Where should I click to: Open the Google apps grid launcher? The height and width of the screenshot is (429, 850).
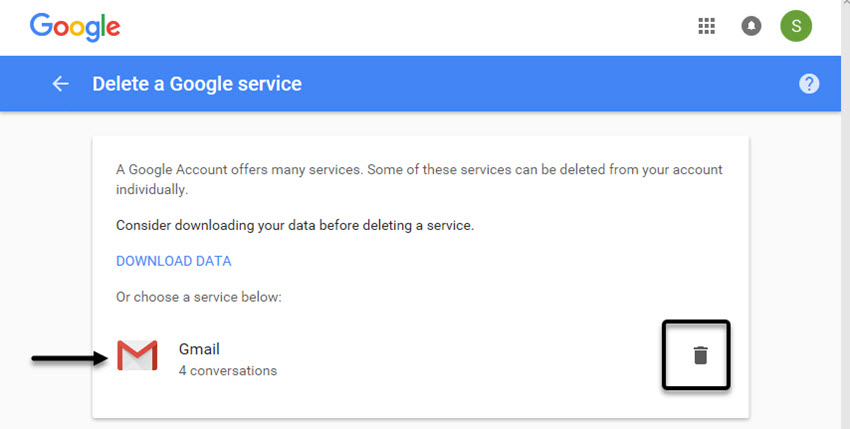[x=706, y=25]
